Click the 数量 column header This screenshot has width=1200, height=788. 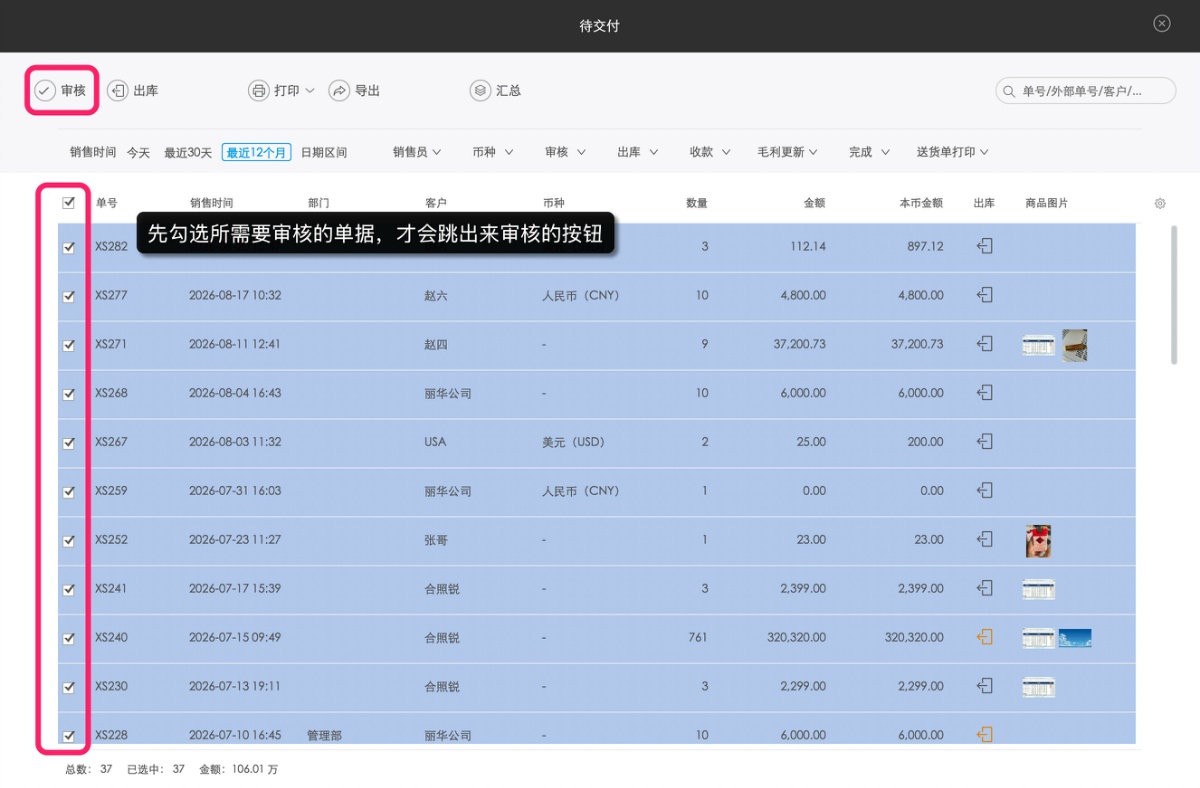click(697, 203)
